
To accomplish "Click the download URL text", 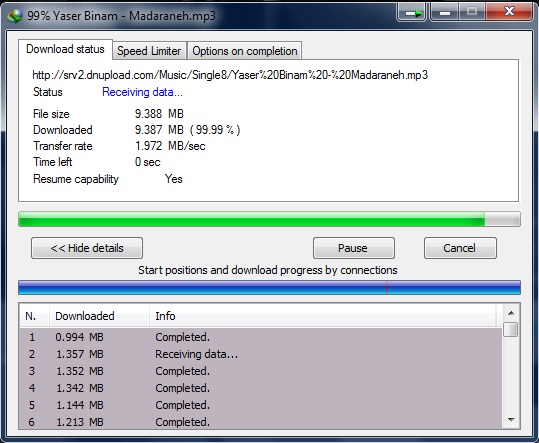I will (x=230, y=75).
